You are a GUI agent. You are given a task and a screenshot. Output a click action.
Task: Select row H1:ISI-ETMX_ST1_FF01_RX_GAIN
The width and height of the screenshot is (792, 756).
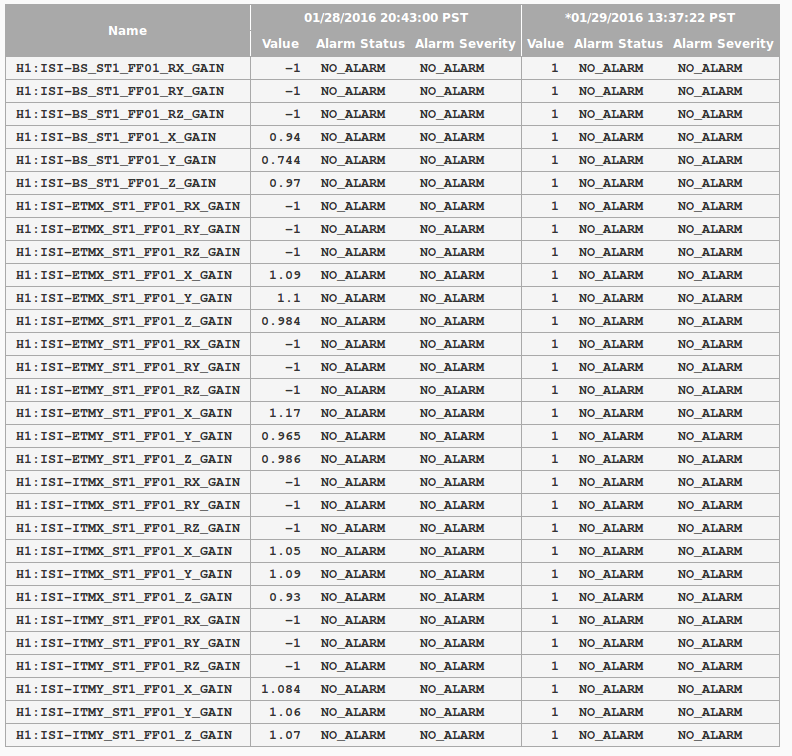tap(392, 206)
